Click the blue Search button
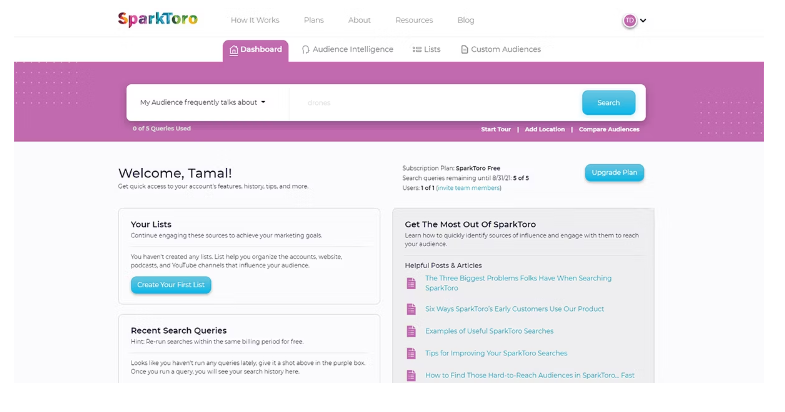The image size is (785, 412). pyautogui.click(x=608, y=103)
